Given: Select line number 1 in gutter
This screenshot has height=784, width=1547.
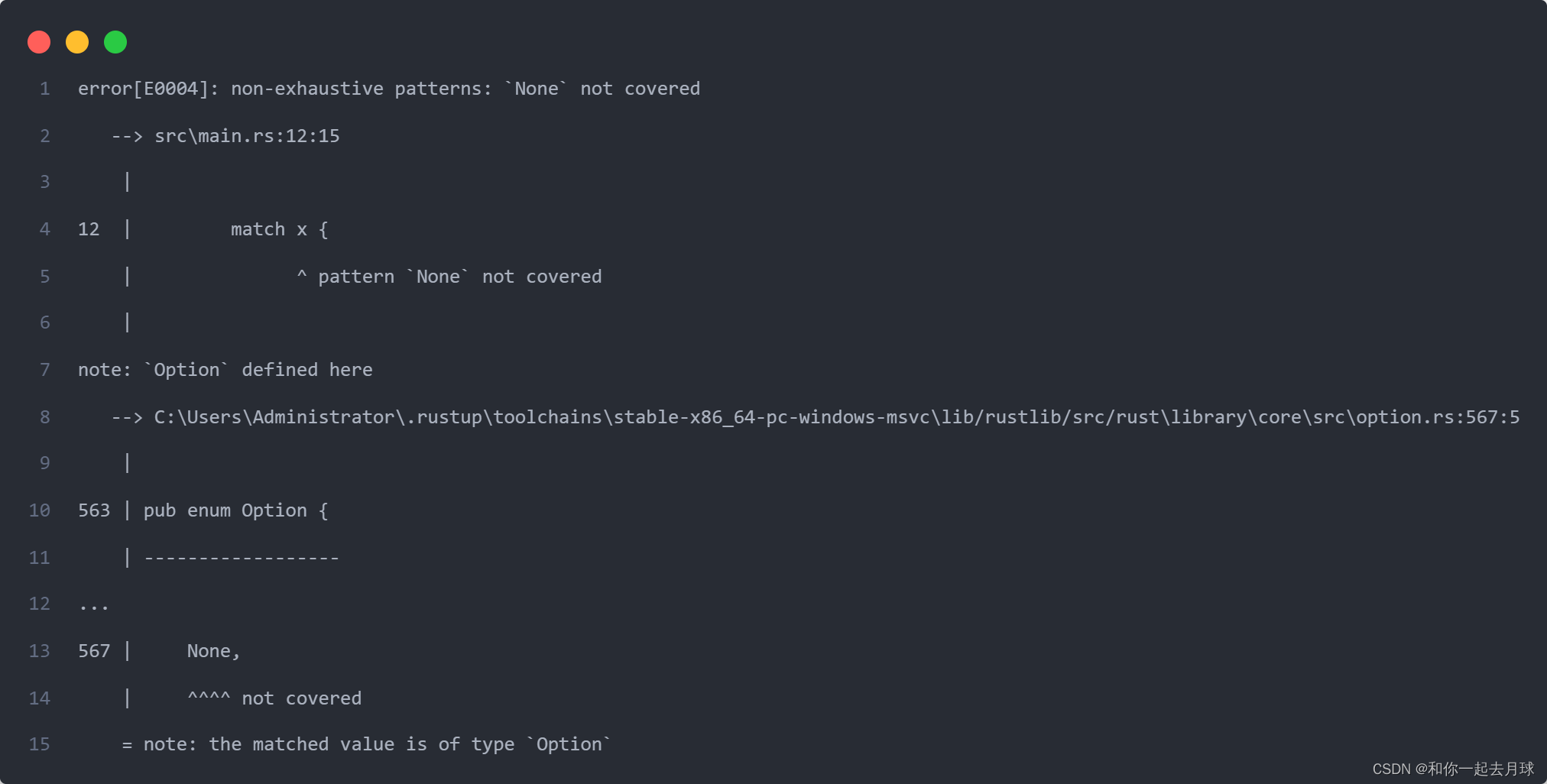Looking at the screenshot, I should (45, 89).
